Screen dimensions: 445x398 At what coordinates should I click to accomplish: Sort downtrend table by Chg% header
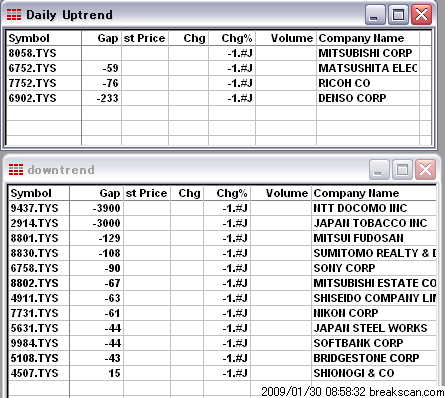pos(227,193)
